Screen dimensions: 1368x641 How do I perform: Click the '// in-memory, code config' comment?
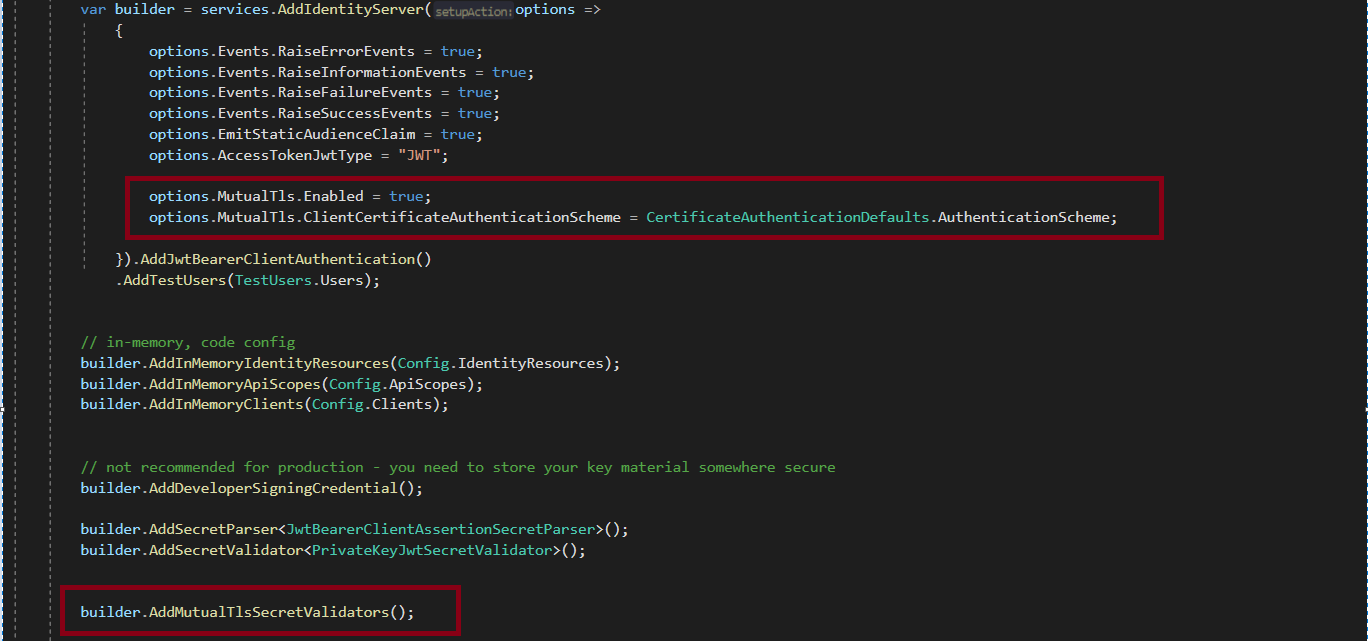[x=188, y=342]
